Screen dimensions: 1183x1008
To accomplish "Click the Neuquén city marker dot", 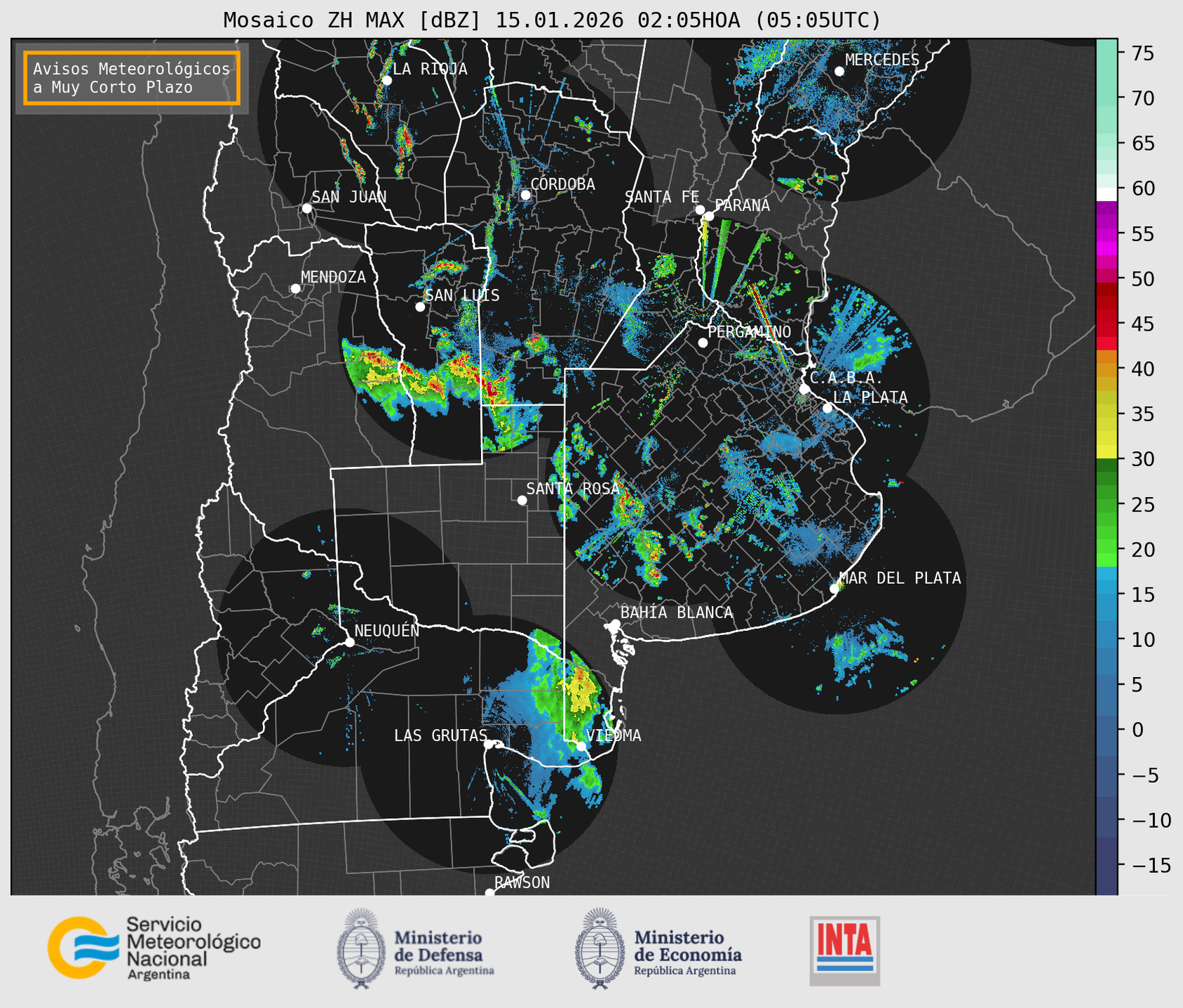I will point(349,642).
